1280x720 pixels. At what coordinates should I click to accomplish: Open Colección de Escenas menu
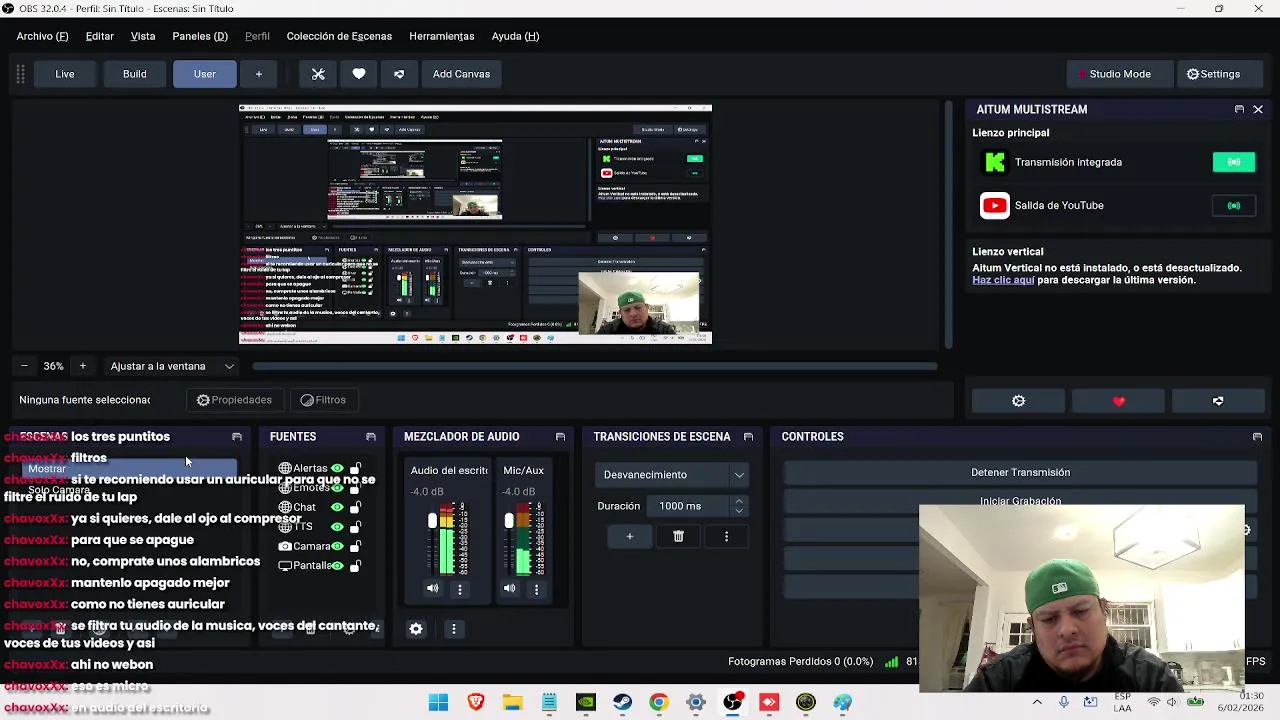[339, 36]
